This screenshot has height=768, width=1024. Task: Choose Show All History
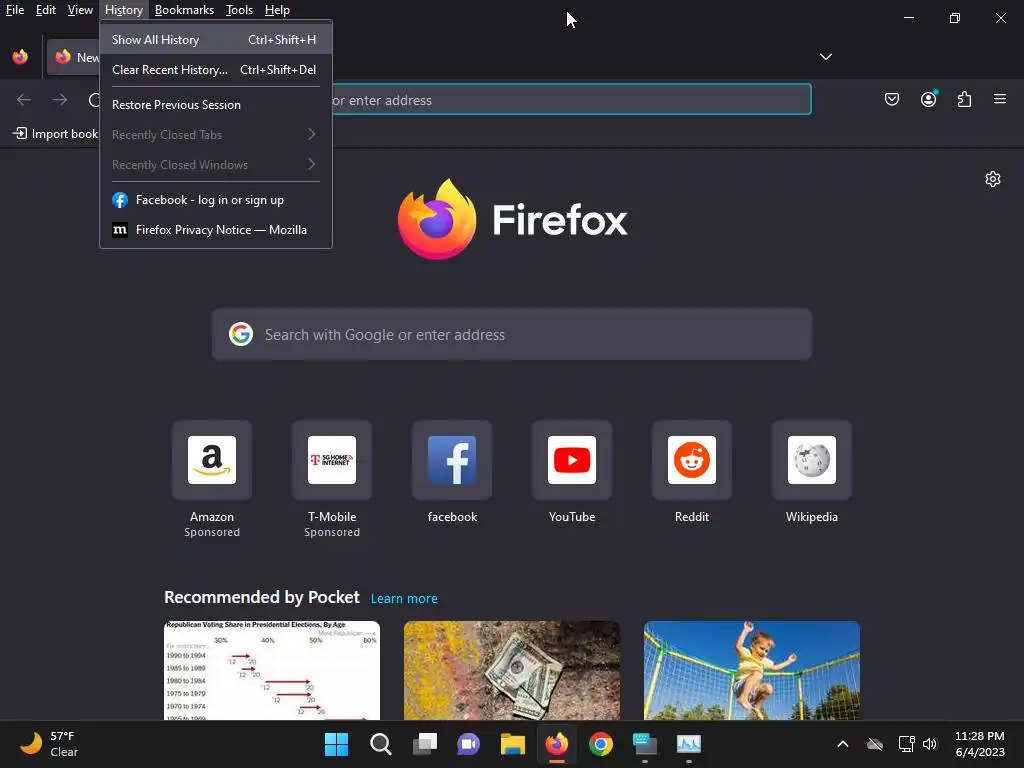pos(216,40)
